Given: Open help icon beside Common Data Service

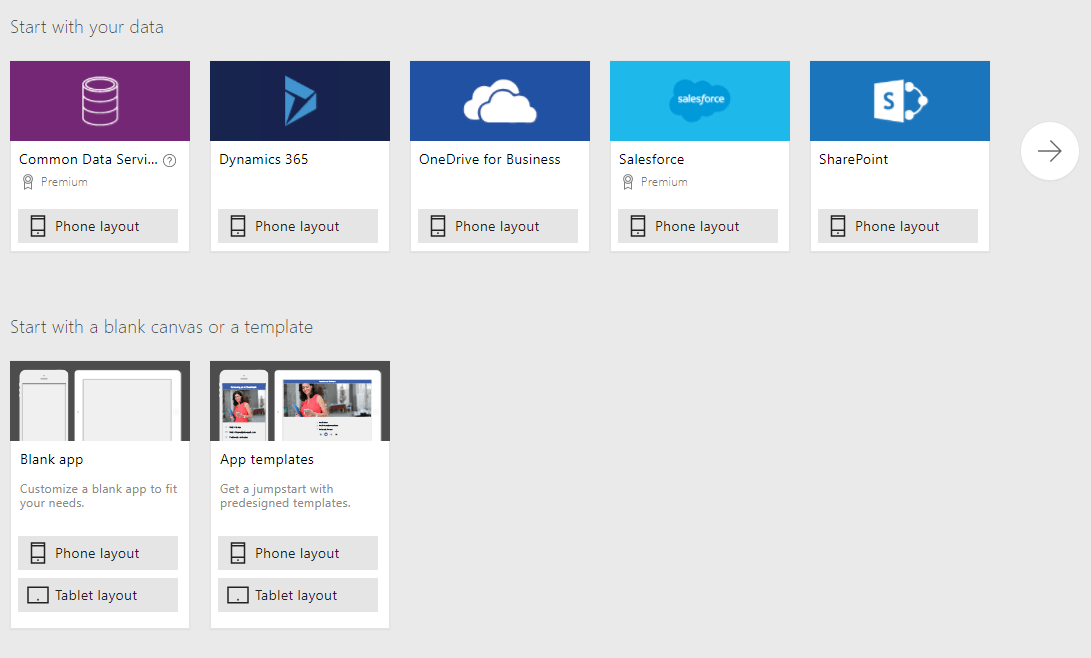Looking at the screenshot, I should [x=170, y=161].
